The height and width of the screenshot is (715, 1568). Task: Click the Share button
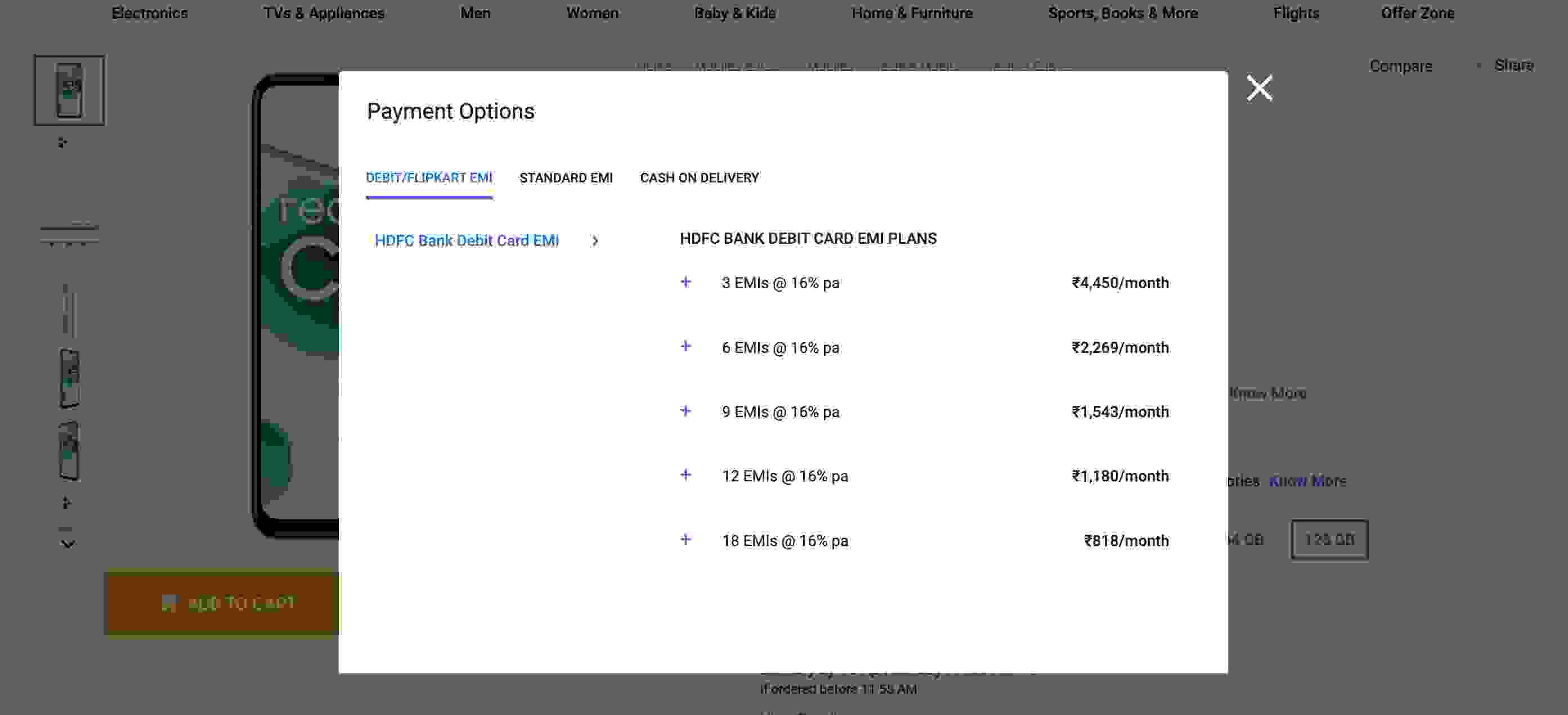(x=1514, y=65)
